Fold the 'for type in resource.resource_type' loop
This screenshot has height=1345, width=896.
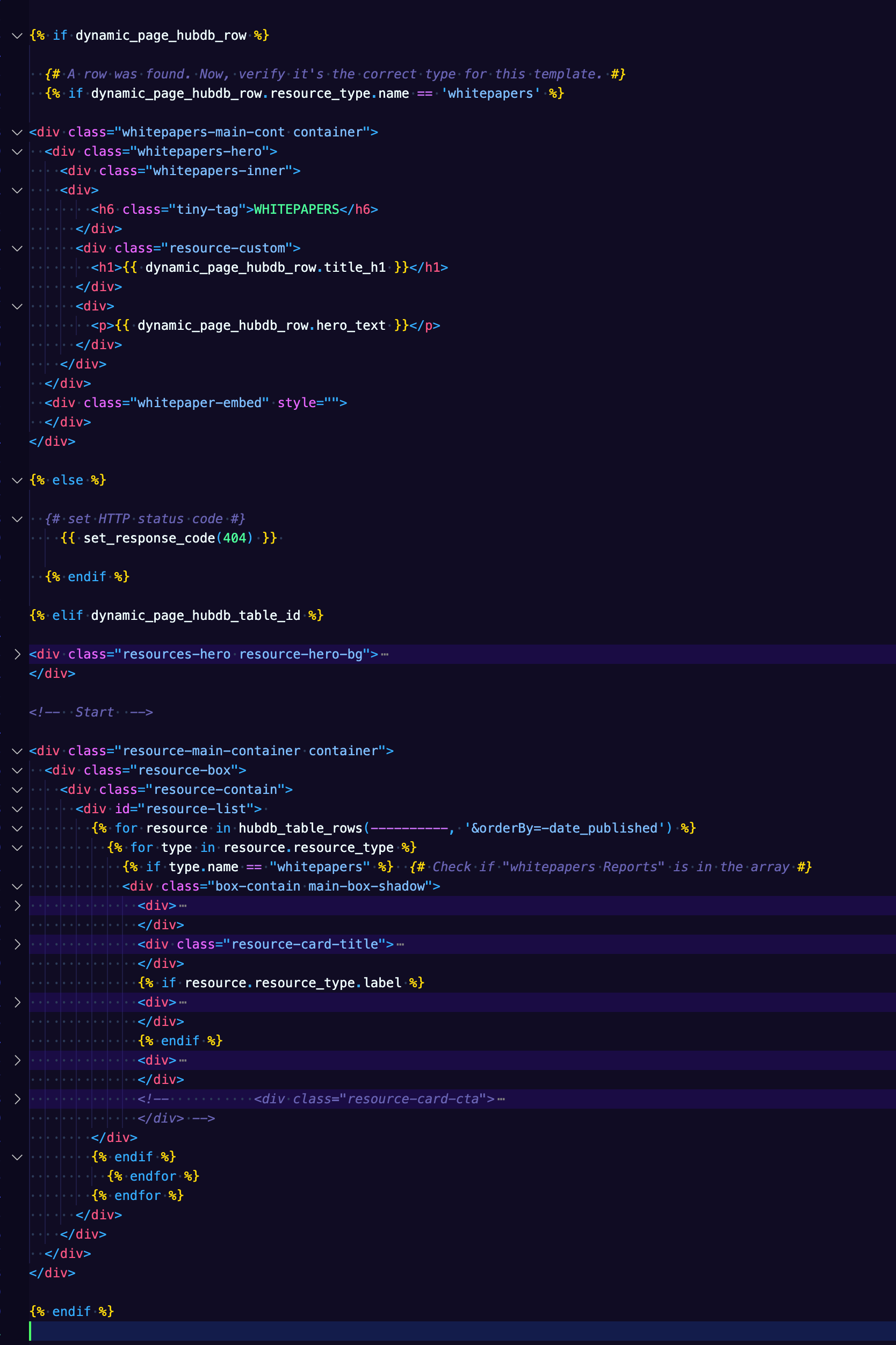17,848
